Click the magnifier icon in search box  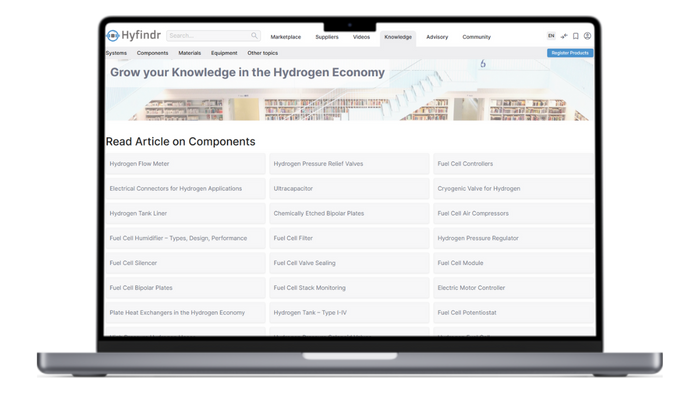tap(254, 35)
